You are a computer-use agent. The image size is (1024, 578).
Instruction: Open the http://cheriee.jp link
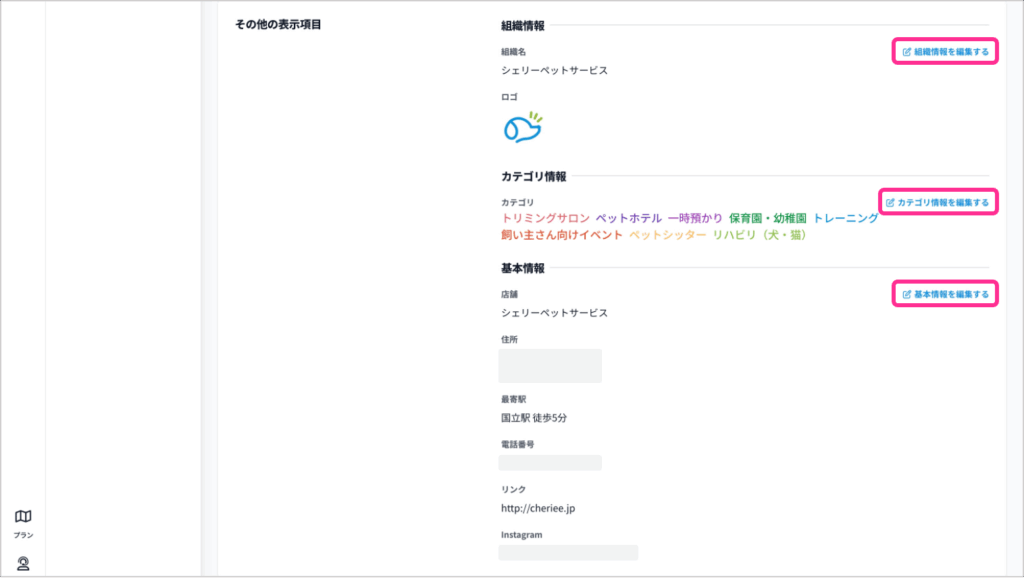click(538, 508)
